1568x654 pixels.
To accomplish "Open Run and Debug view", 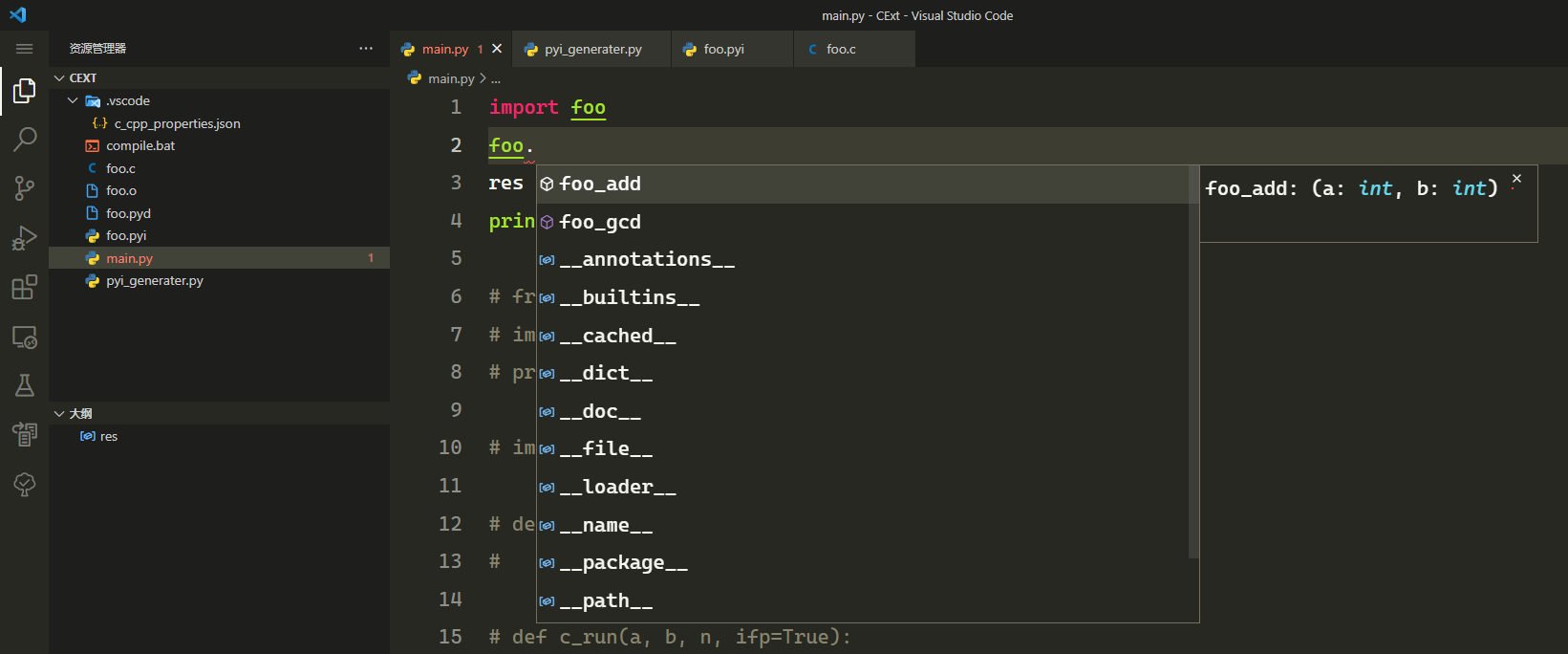I will [x=25, y=238].
